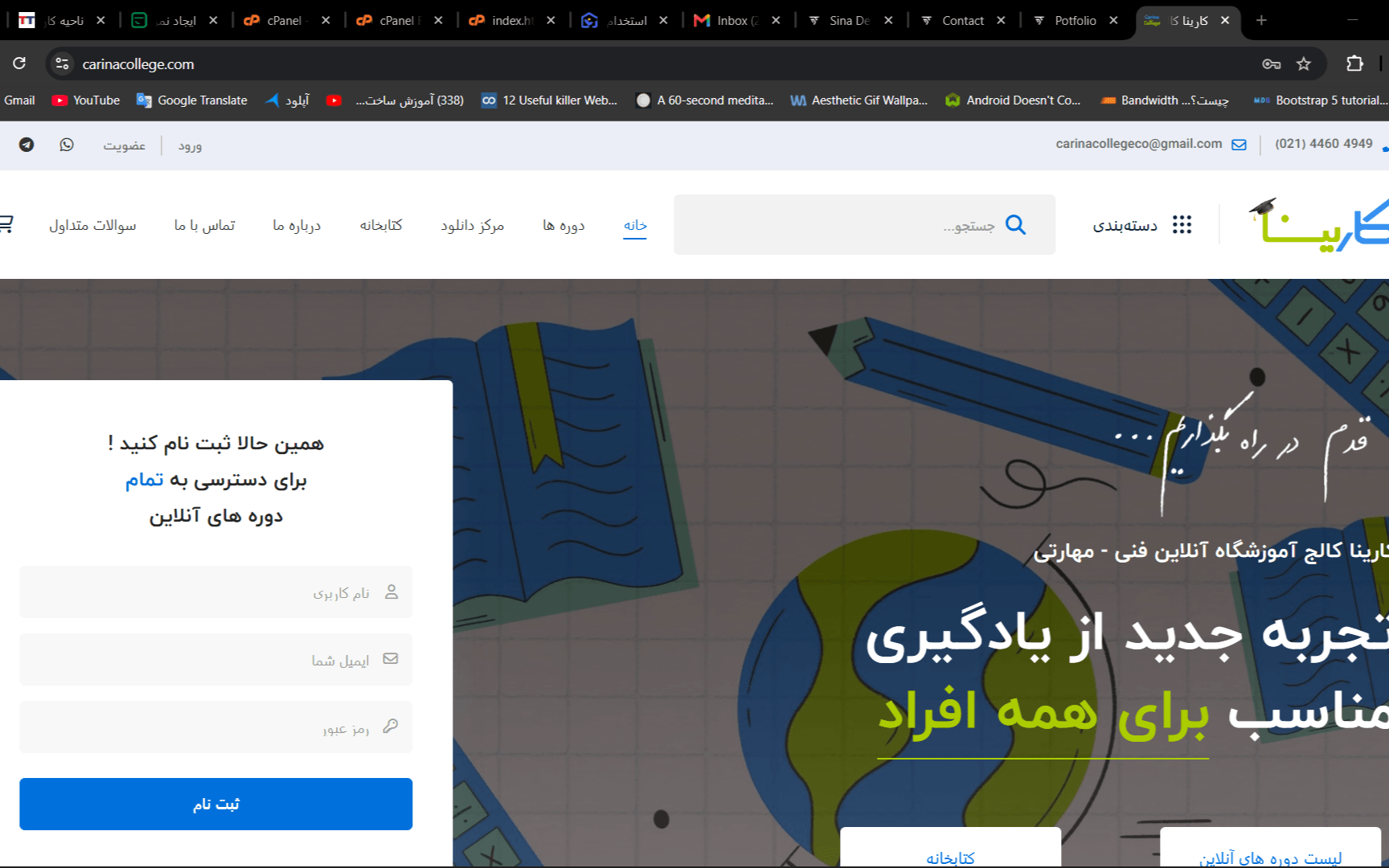This screenshot has height=868, width=1389.
Task: Open the مرکز دانلود download center menu
Action: click(472, 225)
